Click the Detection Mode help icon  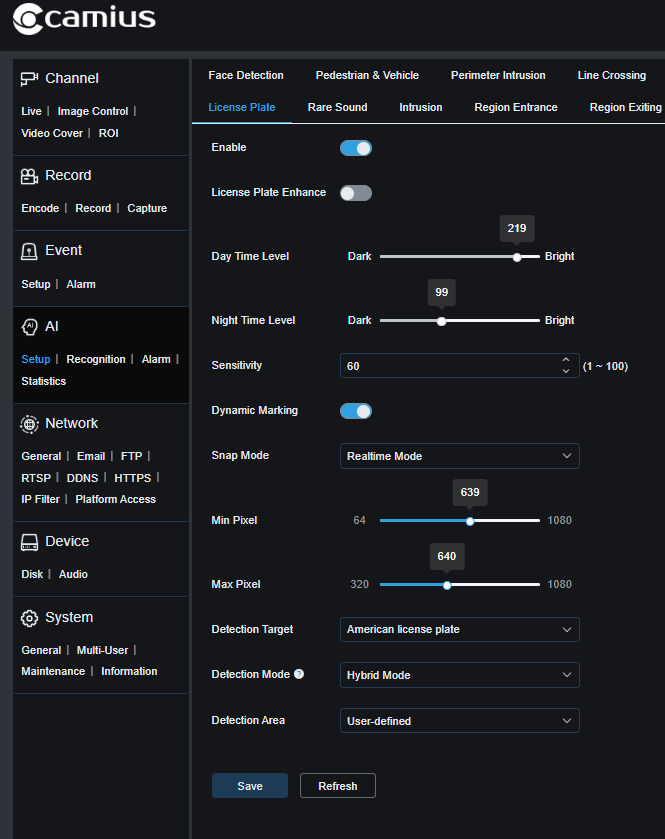(x=299, y=674)
